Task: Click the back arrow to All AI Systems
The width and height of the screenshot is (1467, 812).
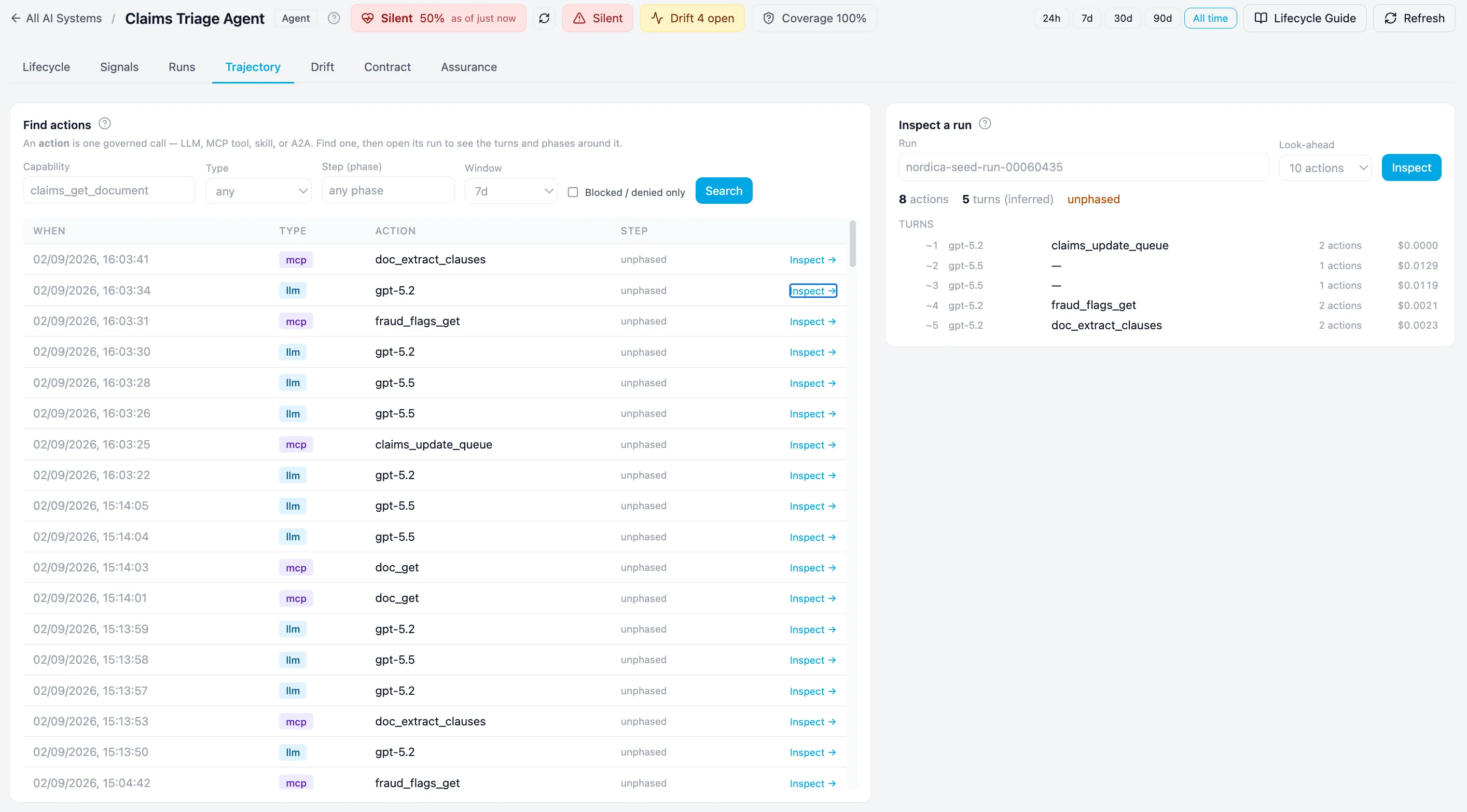Action: click(16, 18)
